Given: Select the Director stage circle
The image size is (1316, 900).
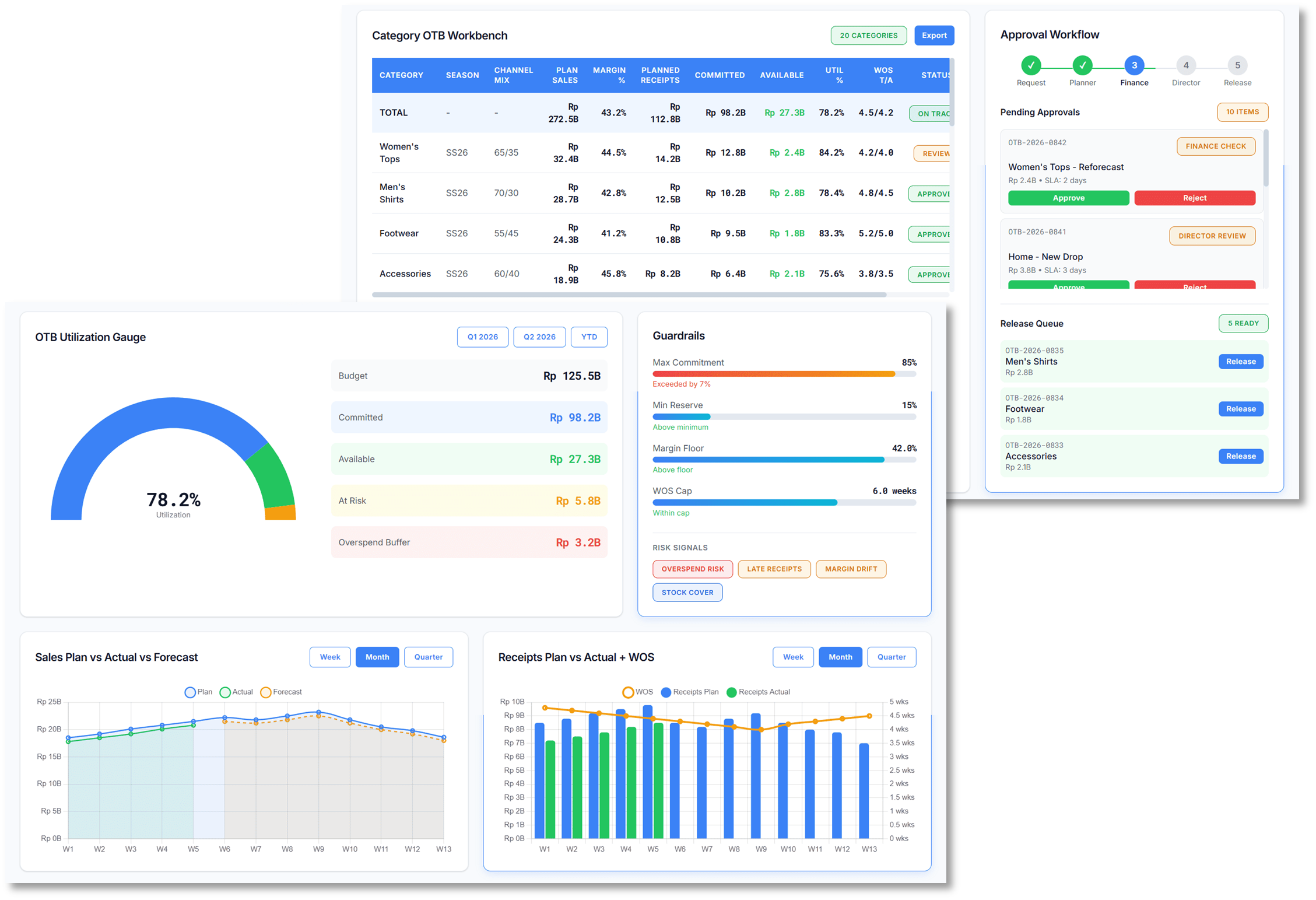Looking at the screenshot, I should click(x=1185, y=66).
